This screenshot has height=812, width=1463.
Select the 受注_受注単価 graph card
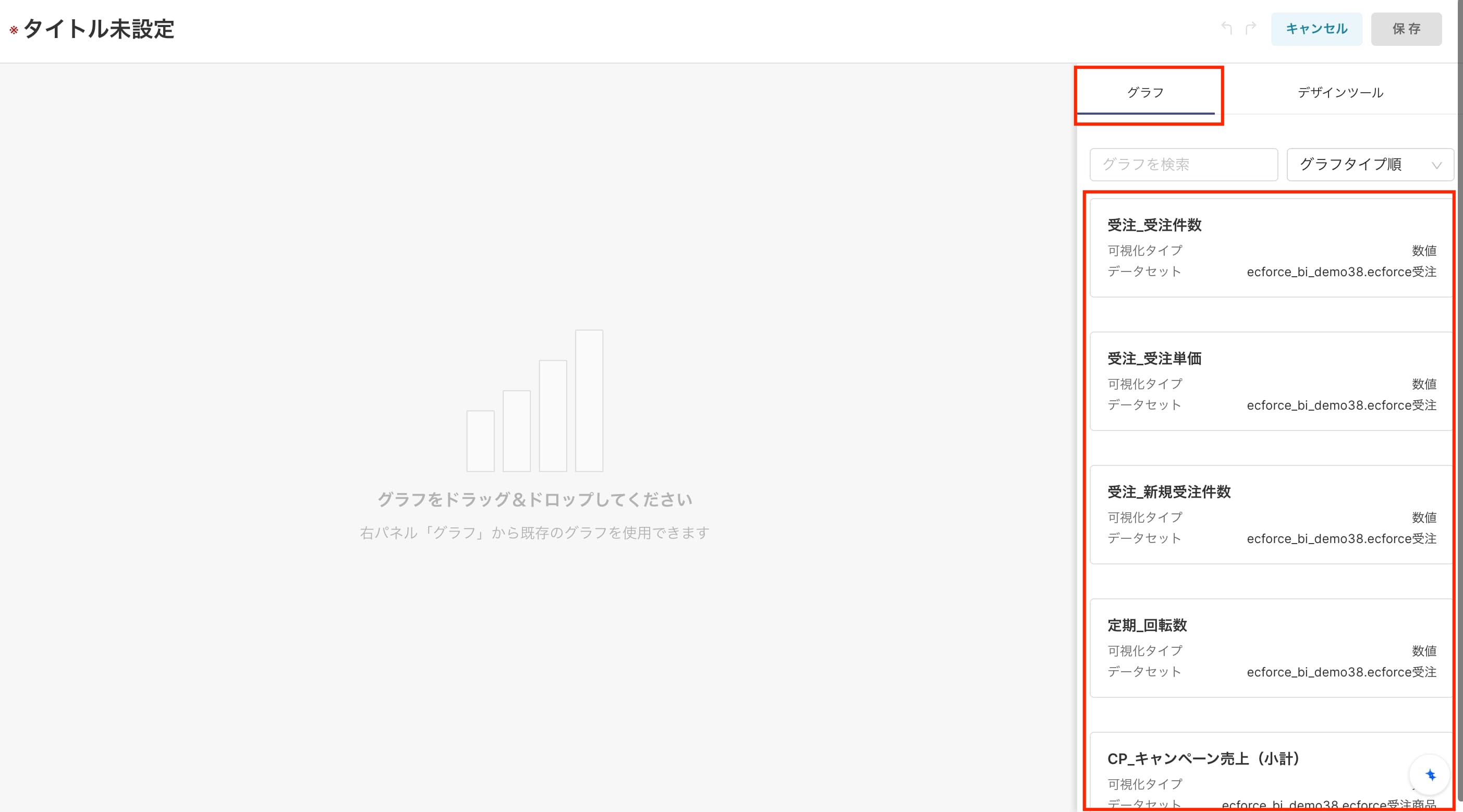(1271, 381)
